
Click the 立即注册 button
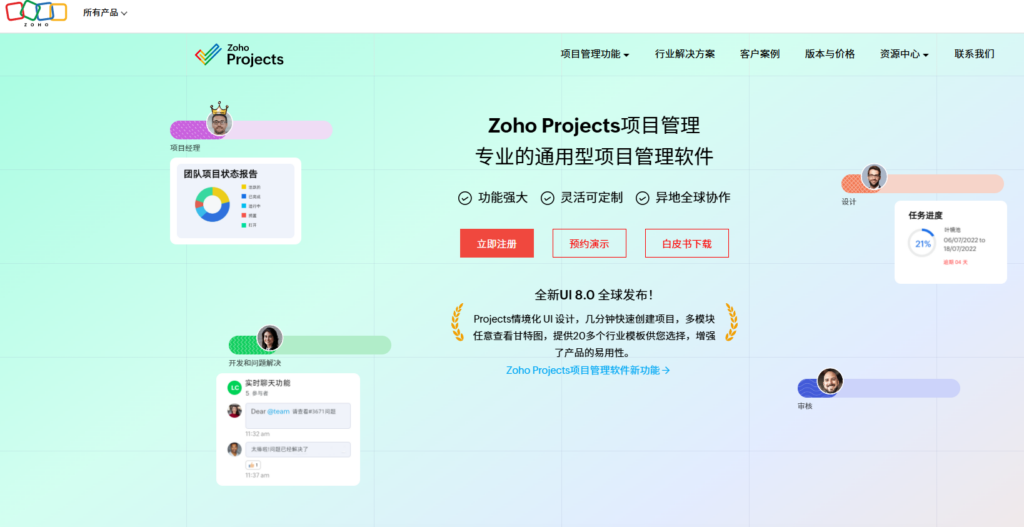coord(496,244)
